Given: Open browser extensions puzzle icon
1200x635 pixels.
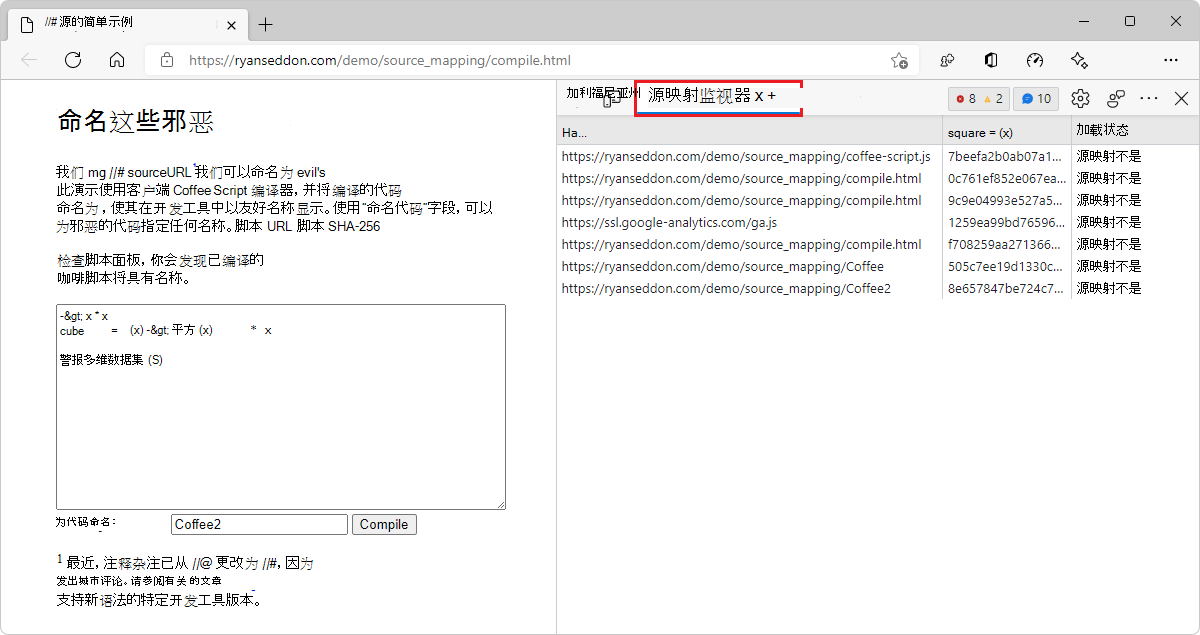Looking at the screenshot, I should pyautogui.click(x=947, y=60).
